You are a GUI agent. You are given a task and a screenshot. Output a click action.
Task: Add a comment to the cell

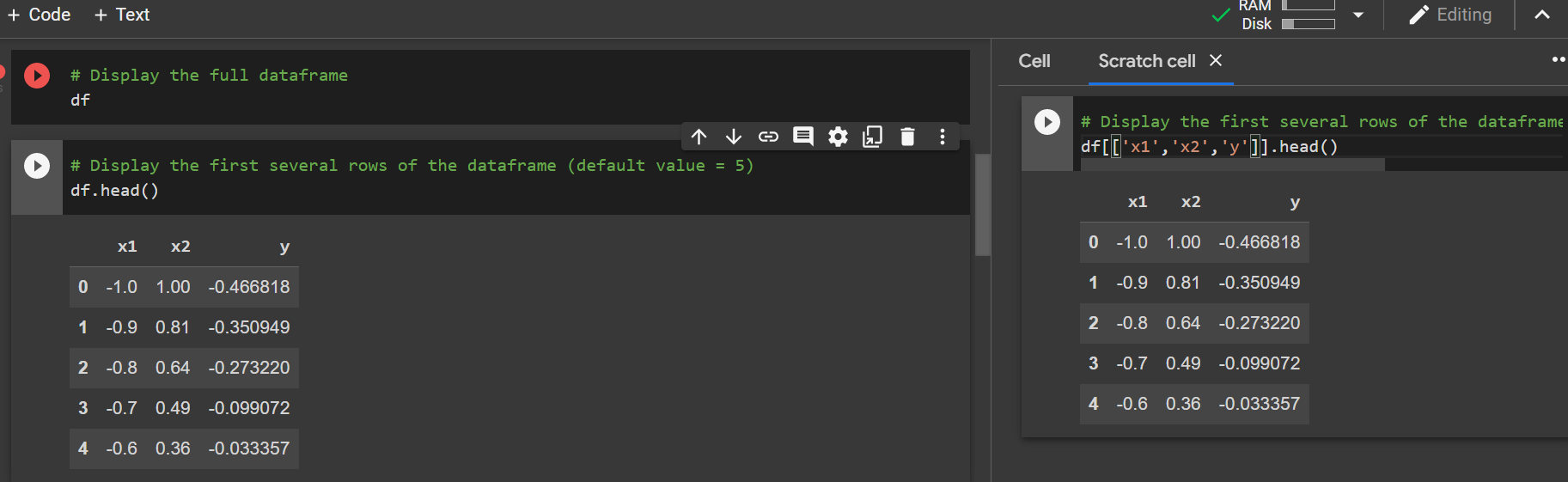[x=802, y=137]
